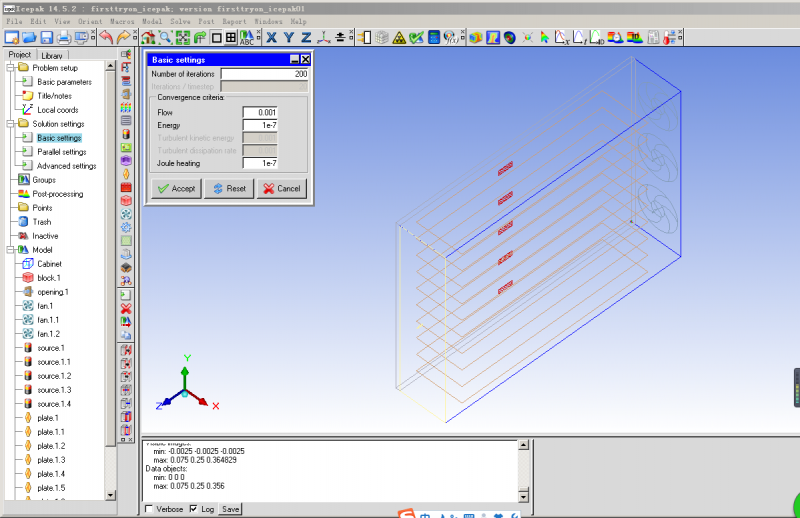800x518 pixels.
Task: Switch to the Library tab
Action: click(52, 55)
